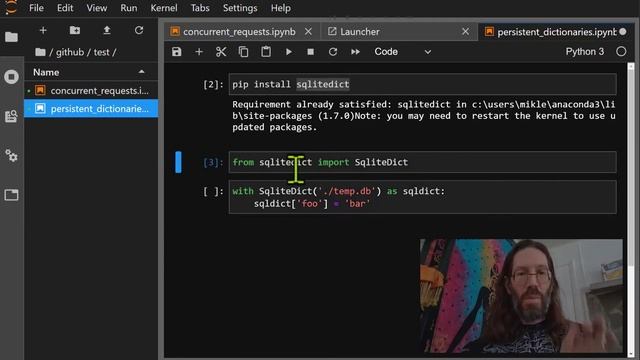Click the pip install output text
Viewport: 640px width, 360px height.
pos(423,116)
